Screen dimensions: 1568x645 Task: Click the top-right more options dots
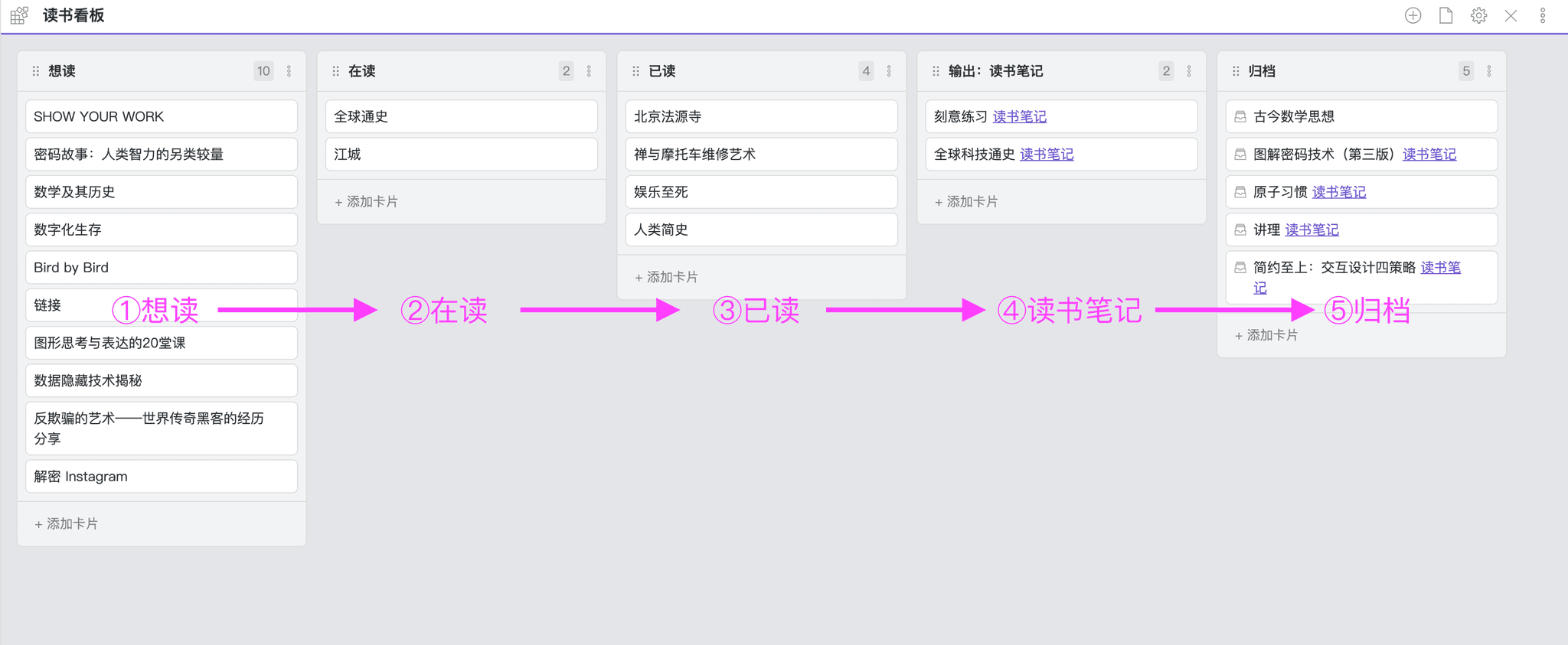(x=1543, y=15)
